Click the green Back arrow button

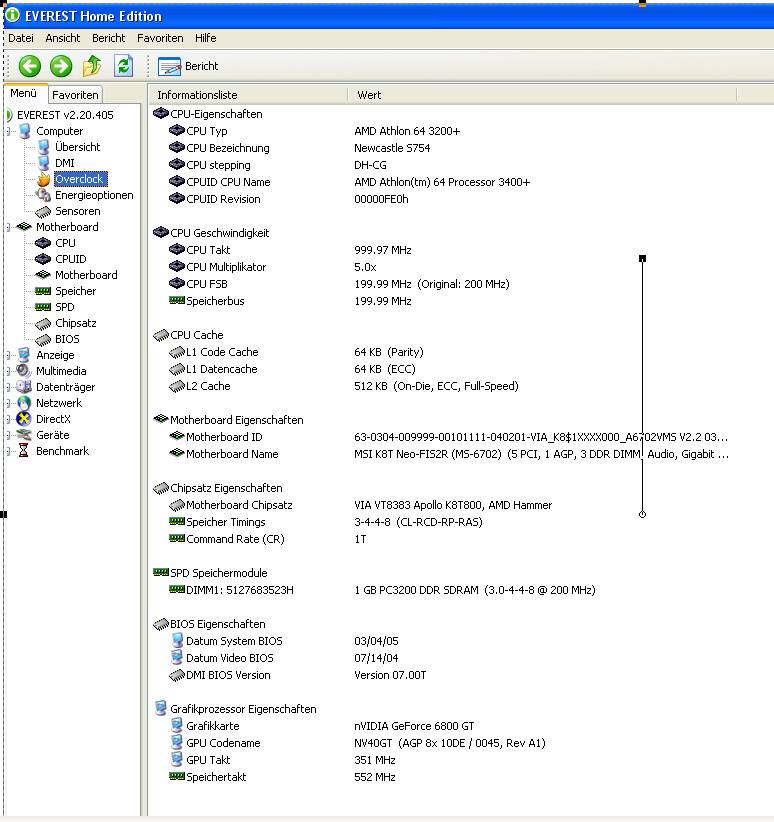[29, 66]
